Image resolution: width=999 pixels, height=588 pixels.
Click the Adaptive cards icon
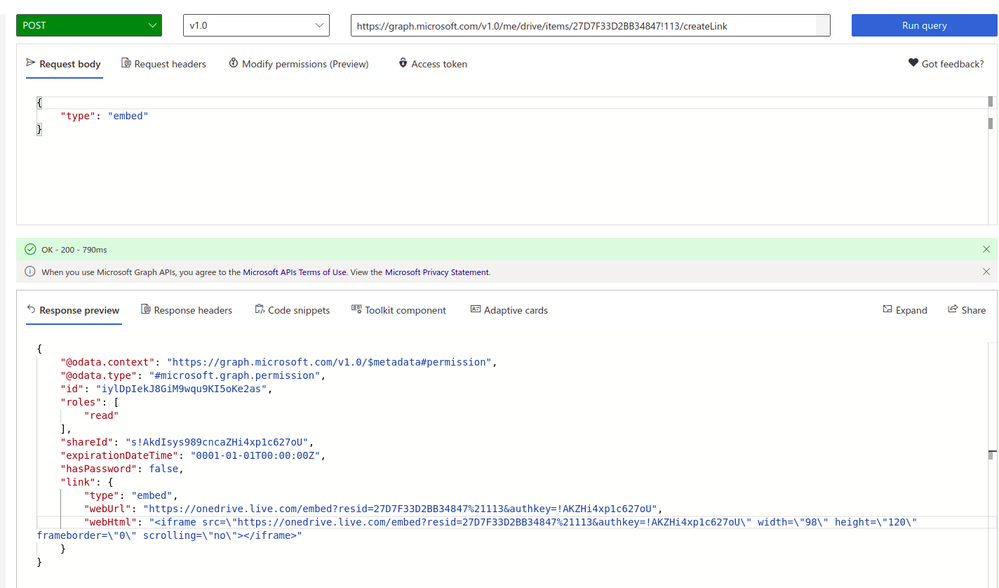[475, 309]
